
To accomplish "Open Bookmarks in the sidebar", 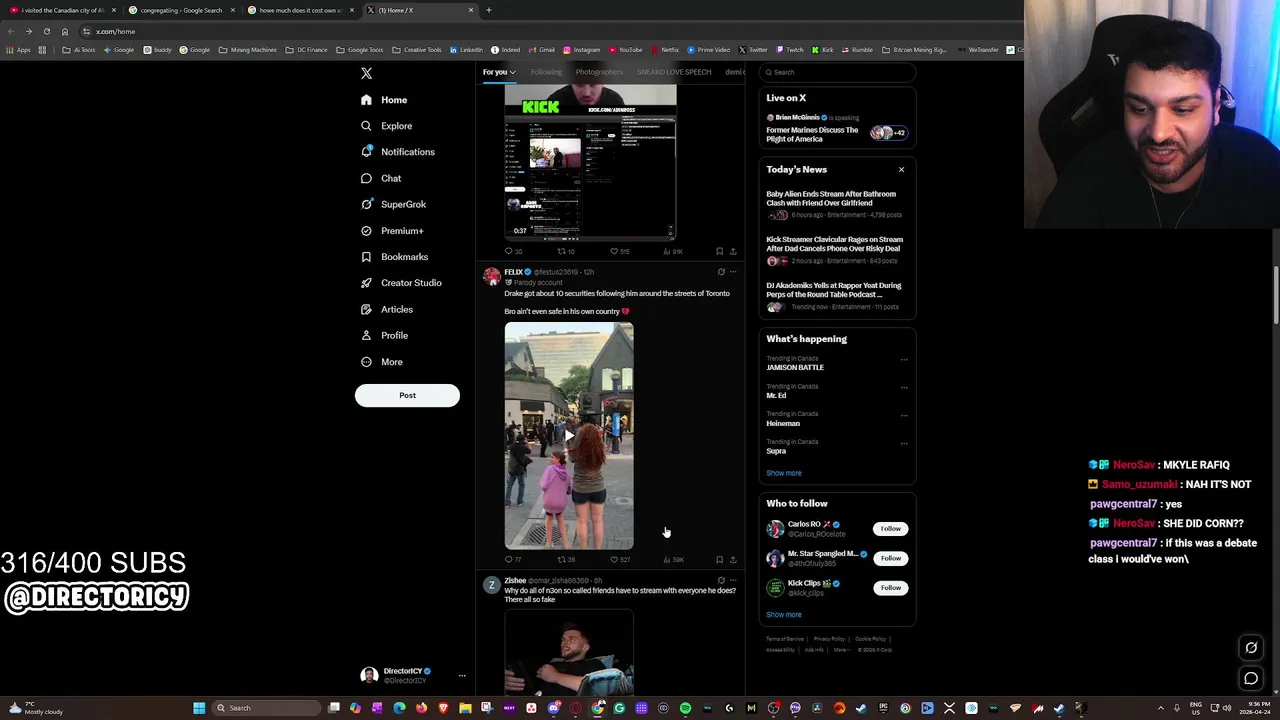I will tap(394, 257).
